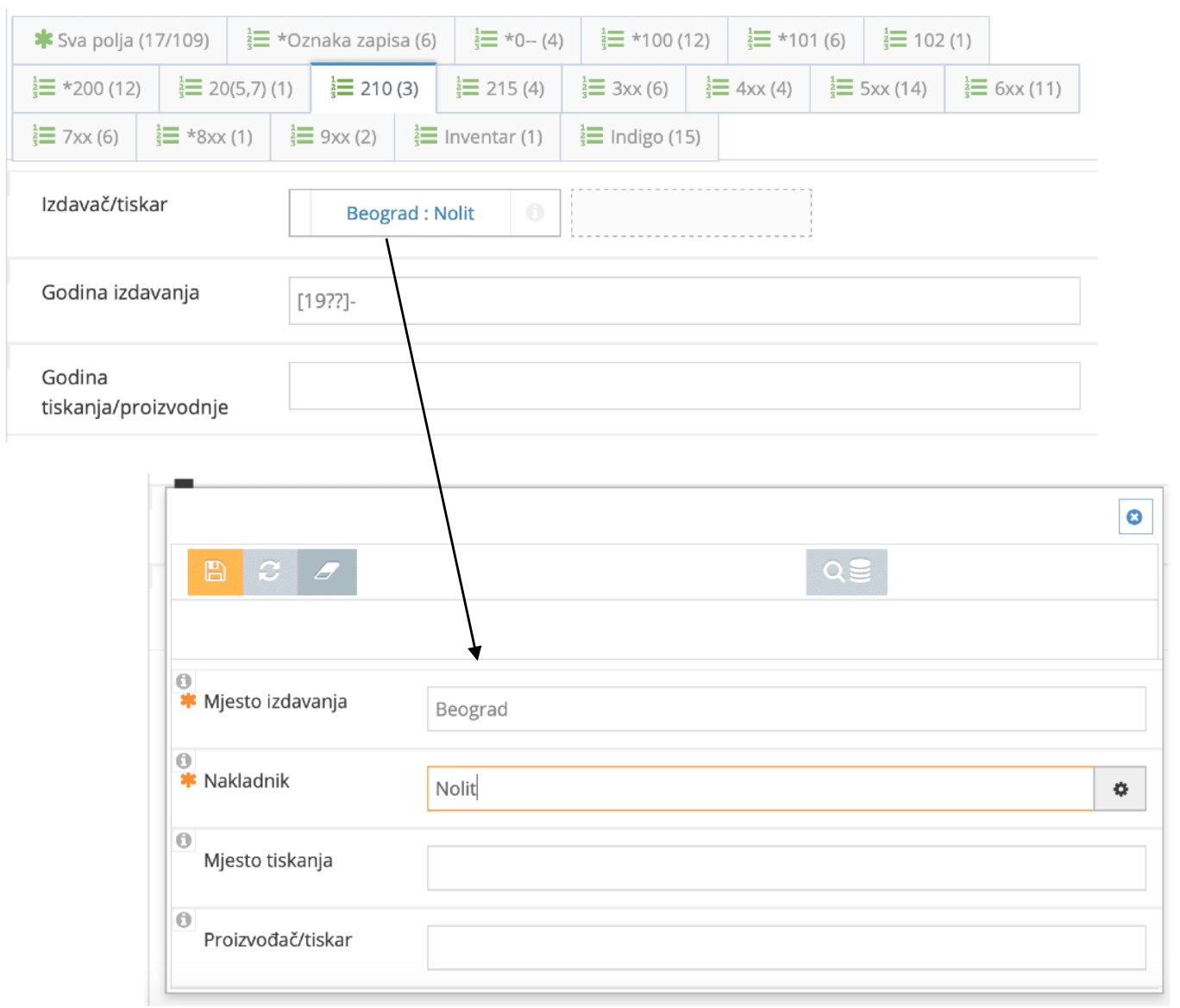Open the Inventar (1) tab
This screenshot has width=1180, height=1008.
click(478, 137)
